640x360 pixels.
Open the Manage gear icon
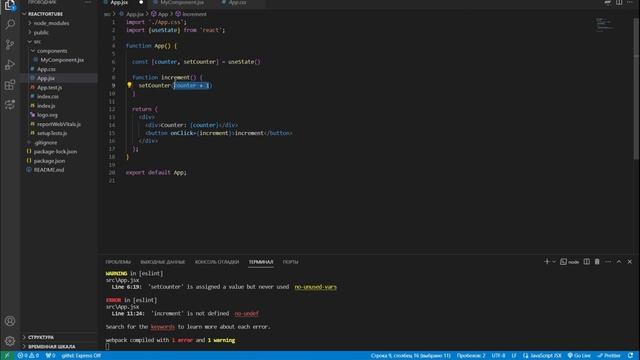coord(10,340)
